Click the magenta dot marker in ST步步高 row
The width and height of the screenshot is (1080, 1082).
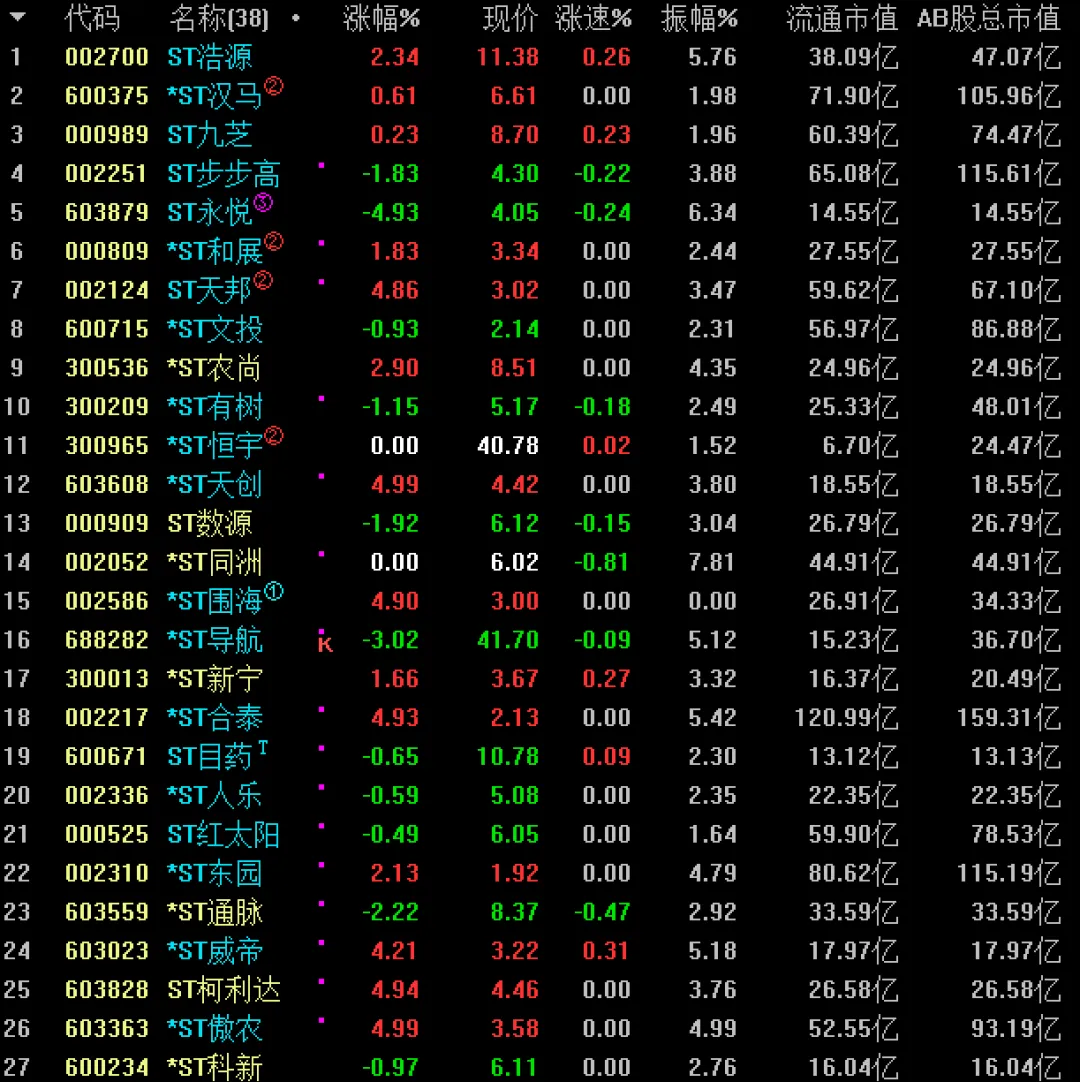[x=321, y=166]
